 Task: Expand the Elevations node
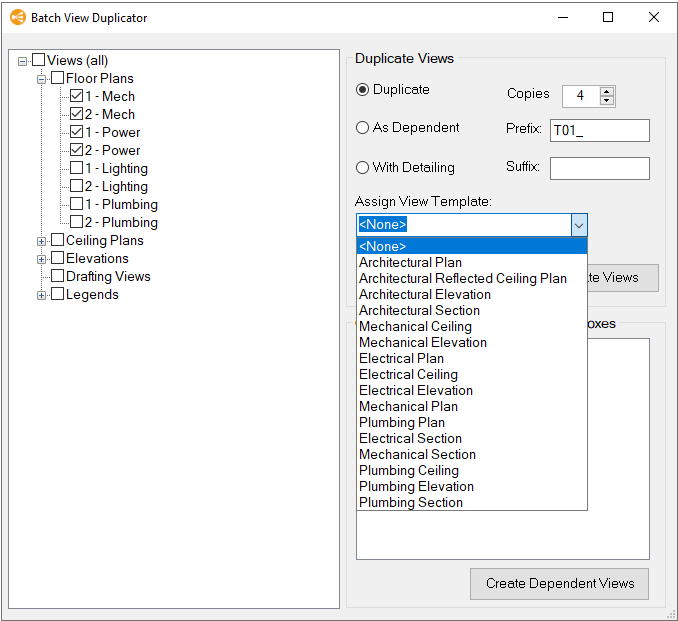coord(42,259)
